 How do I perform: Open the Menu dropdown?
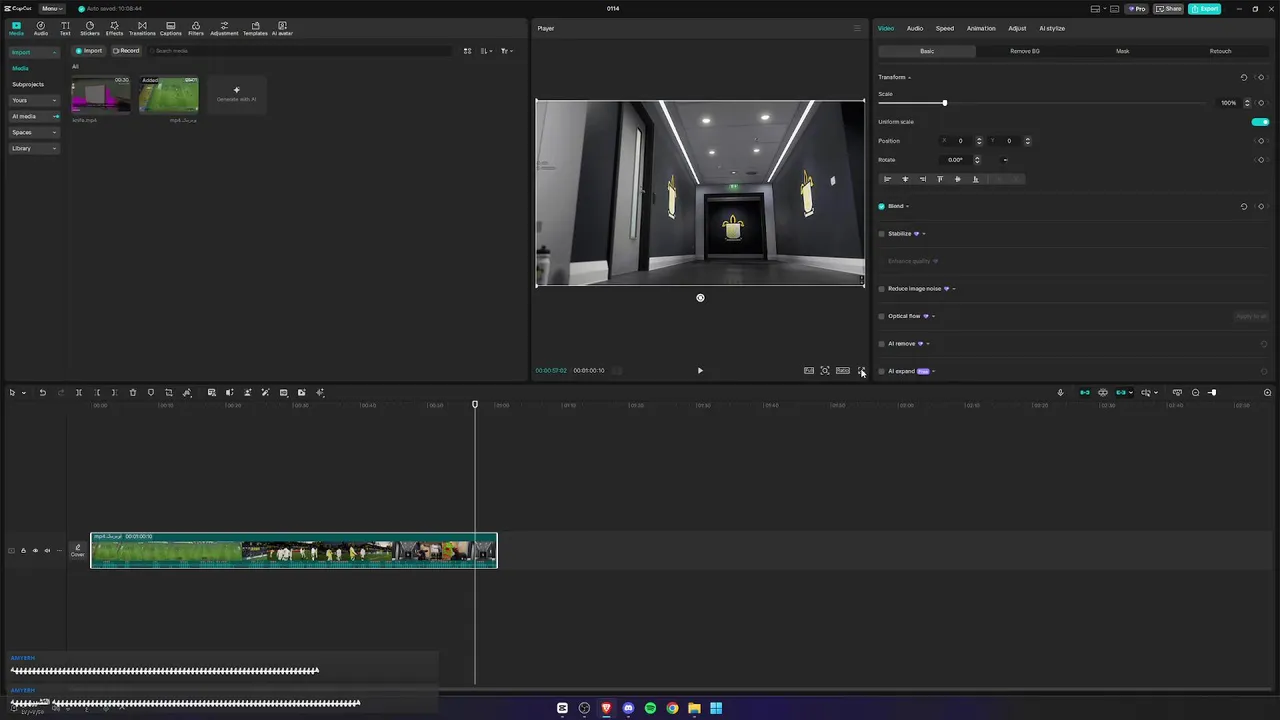[52, 8]
